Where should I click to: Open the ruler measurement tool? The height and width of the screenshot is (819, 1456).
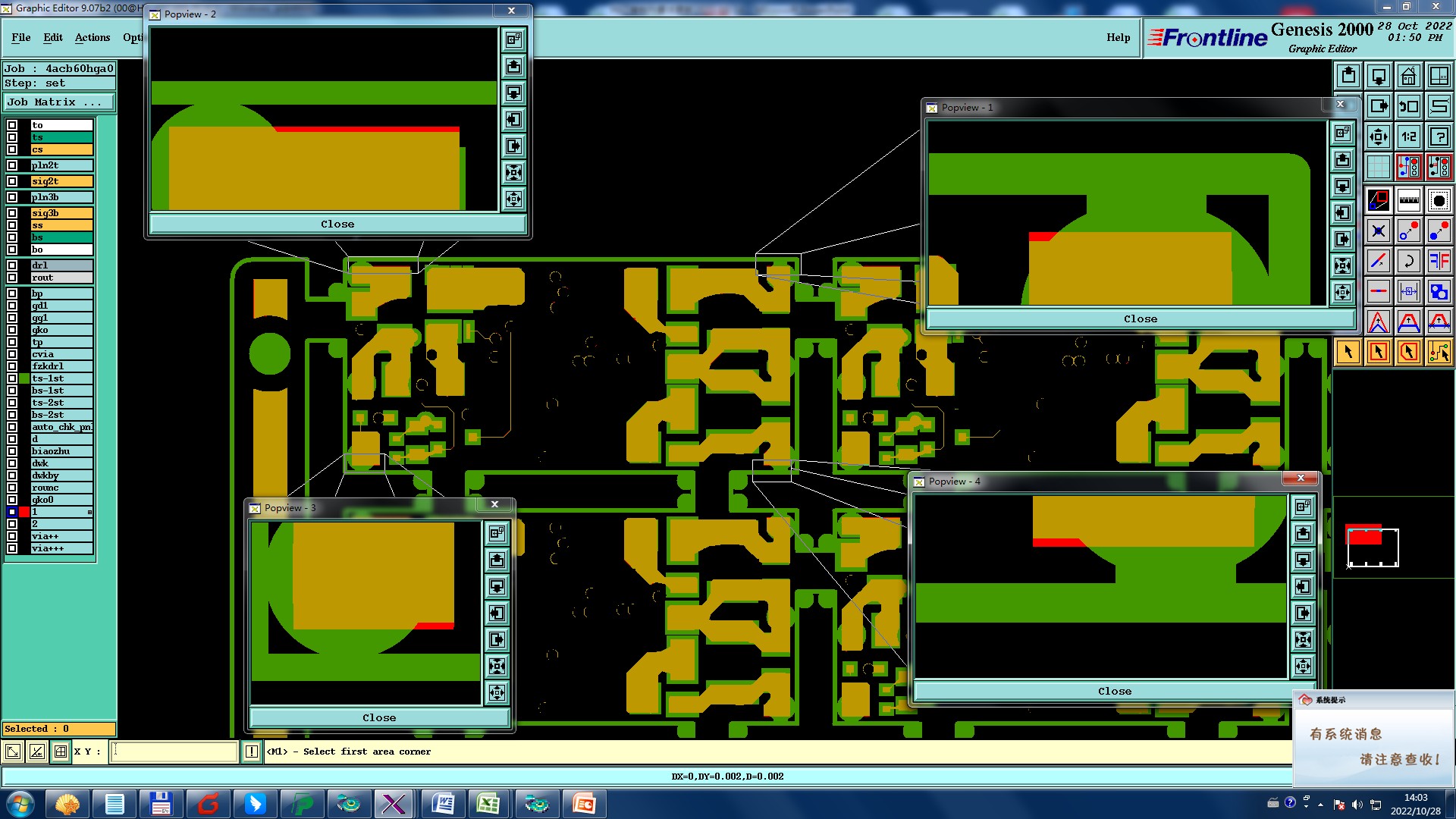pos(1408,200)
